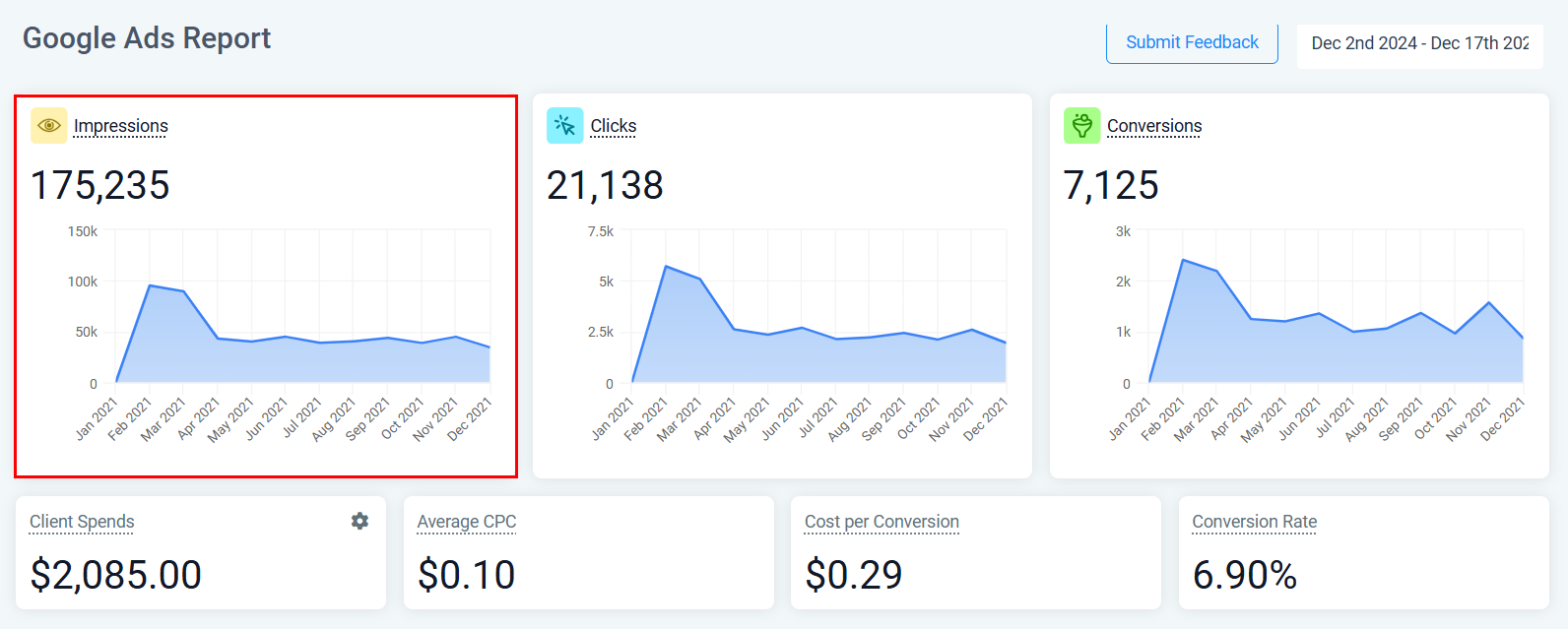Click the Clicks metric label
The image size is (1568, 629).
613,126
